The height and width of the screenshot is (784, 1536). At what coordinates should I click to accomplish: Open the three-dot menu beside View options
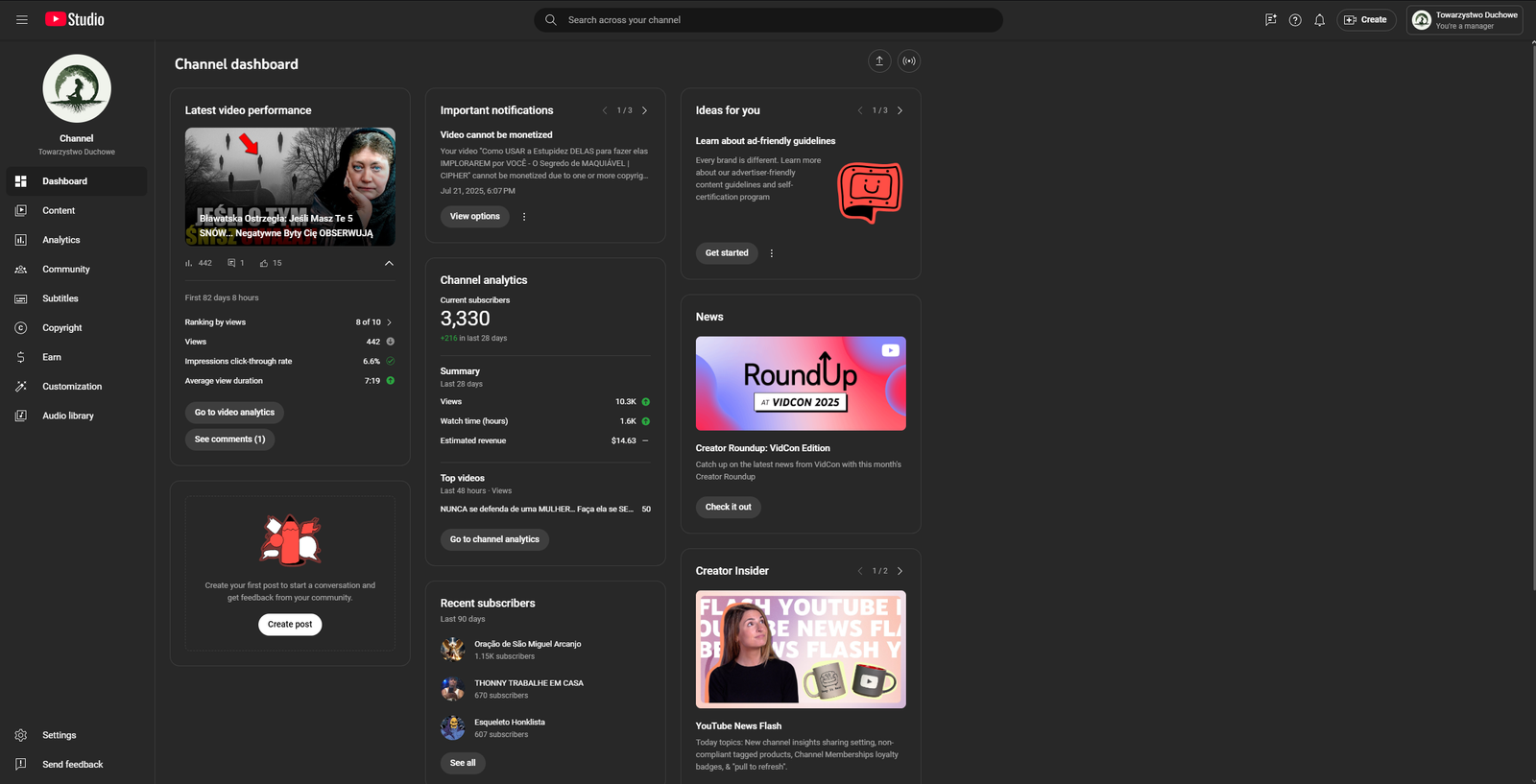524,217
